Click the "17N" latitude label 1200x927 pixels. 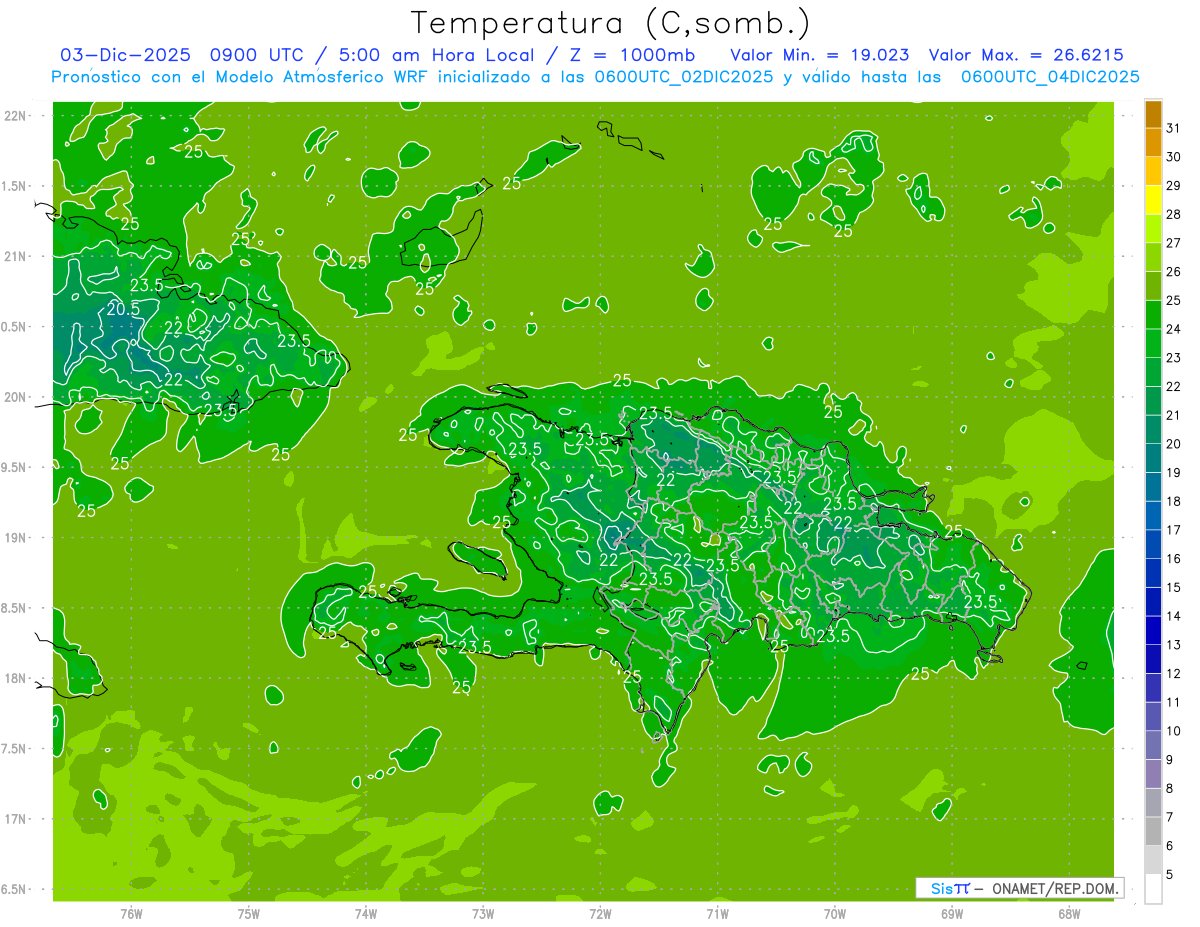coord(15,819)
